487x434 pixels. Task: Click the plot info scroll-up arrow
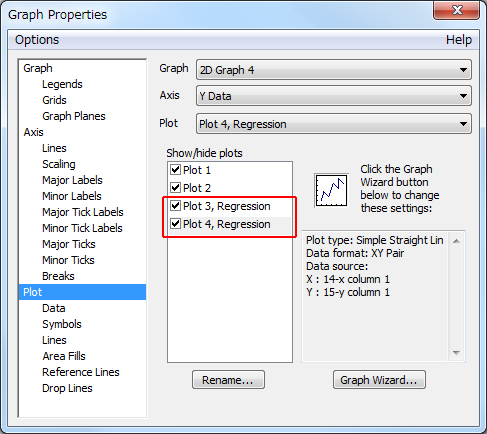[x=456, y=241]
